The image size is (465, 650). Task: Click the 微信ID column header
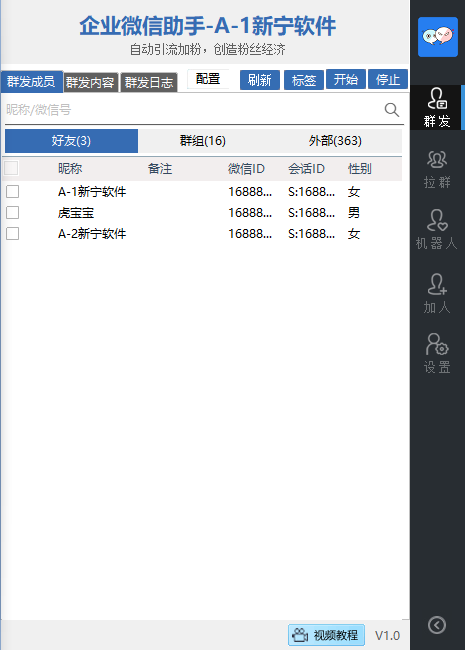pos(246,169)
